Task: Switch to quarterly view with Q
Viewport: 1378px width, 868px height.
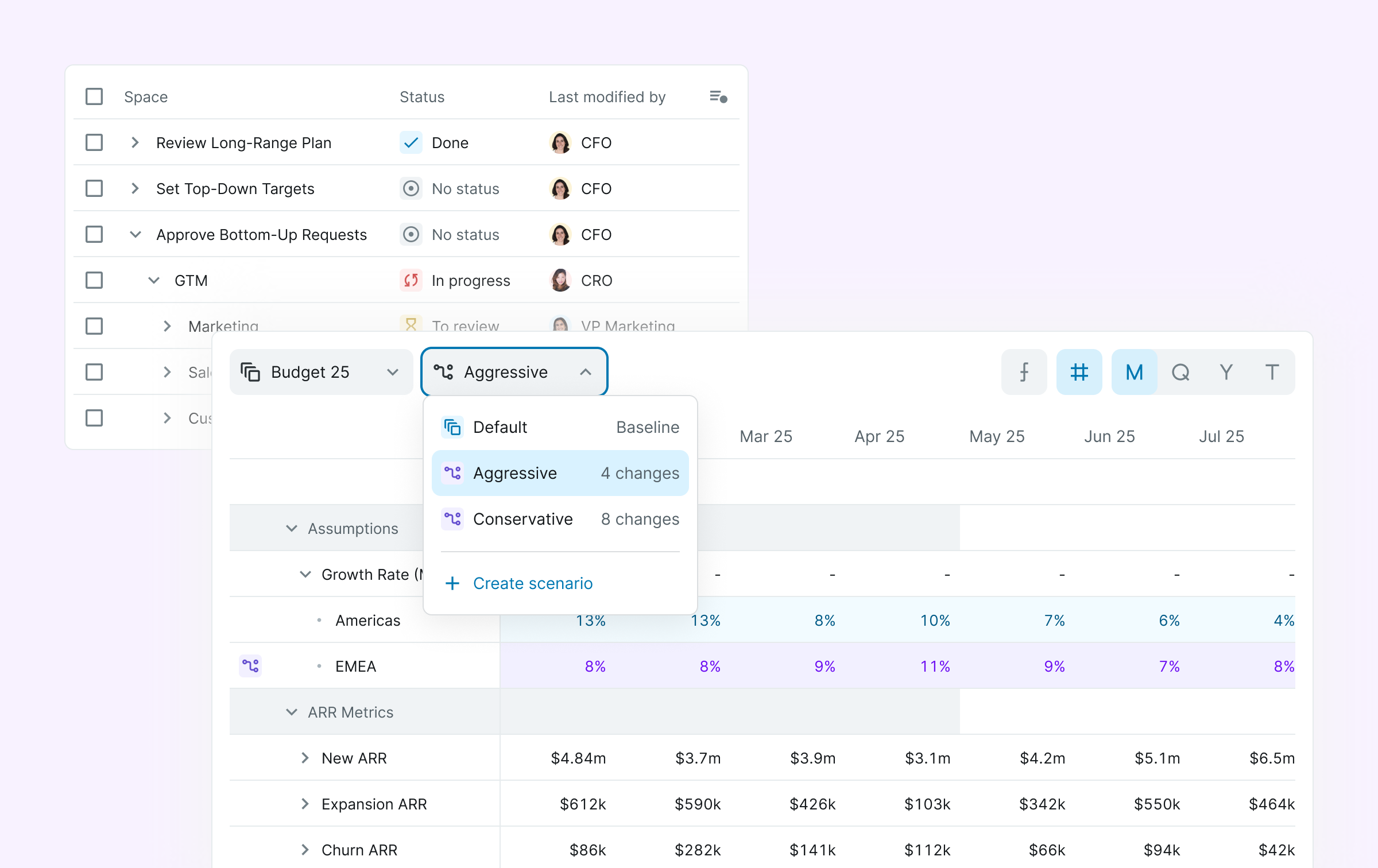Action: pos(1180,372)
